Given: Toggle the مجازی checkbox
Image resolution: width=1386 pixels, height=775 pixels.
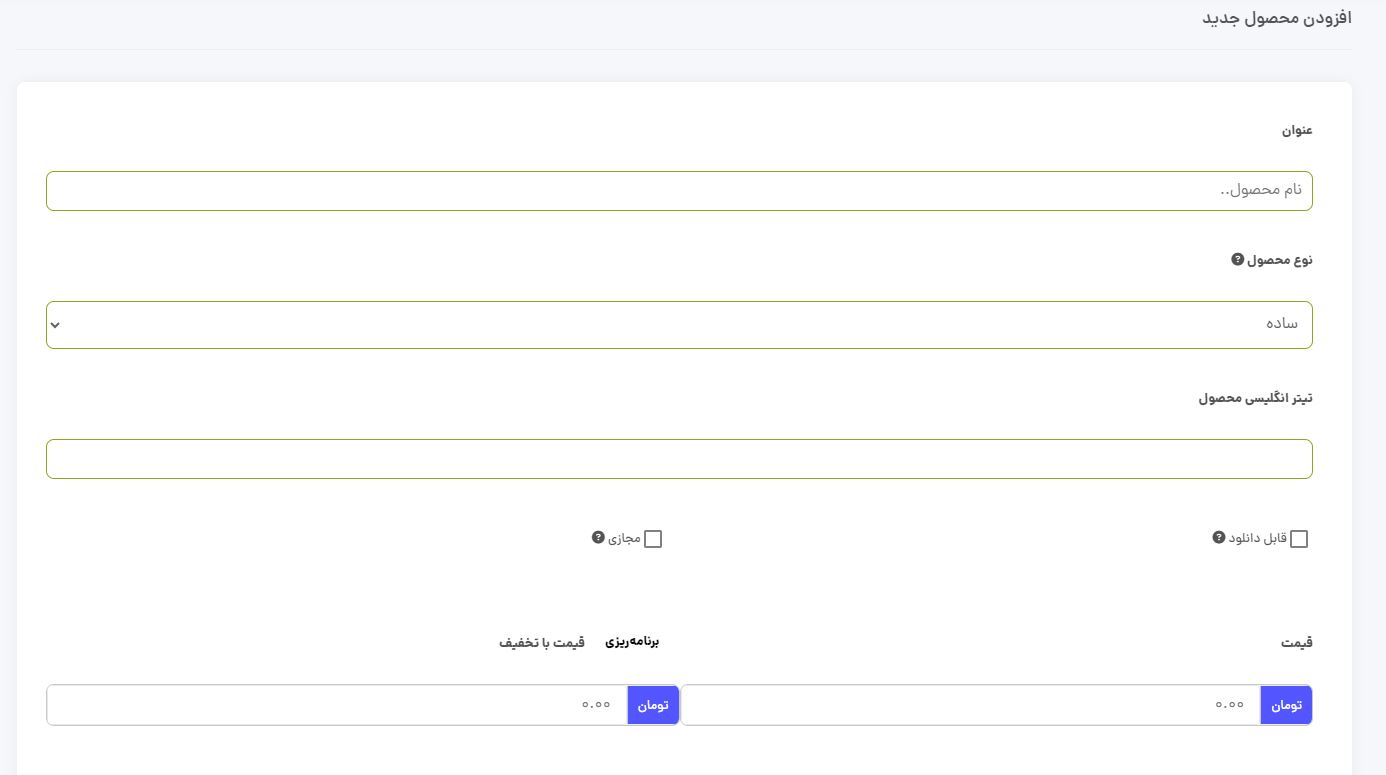Looking at the screenshot, I should [653, 539].
